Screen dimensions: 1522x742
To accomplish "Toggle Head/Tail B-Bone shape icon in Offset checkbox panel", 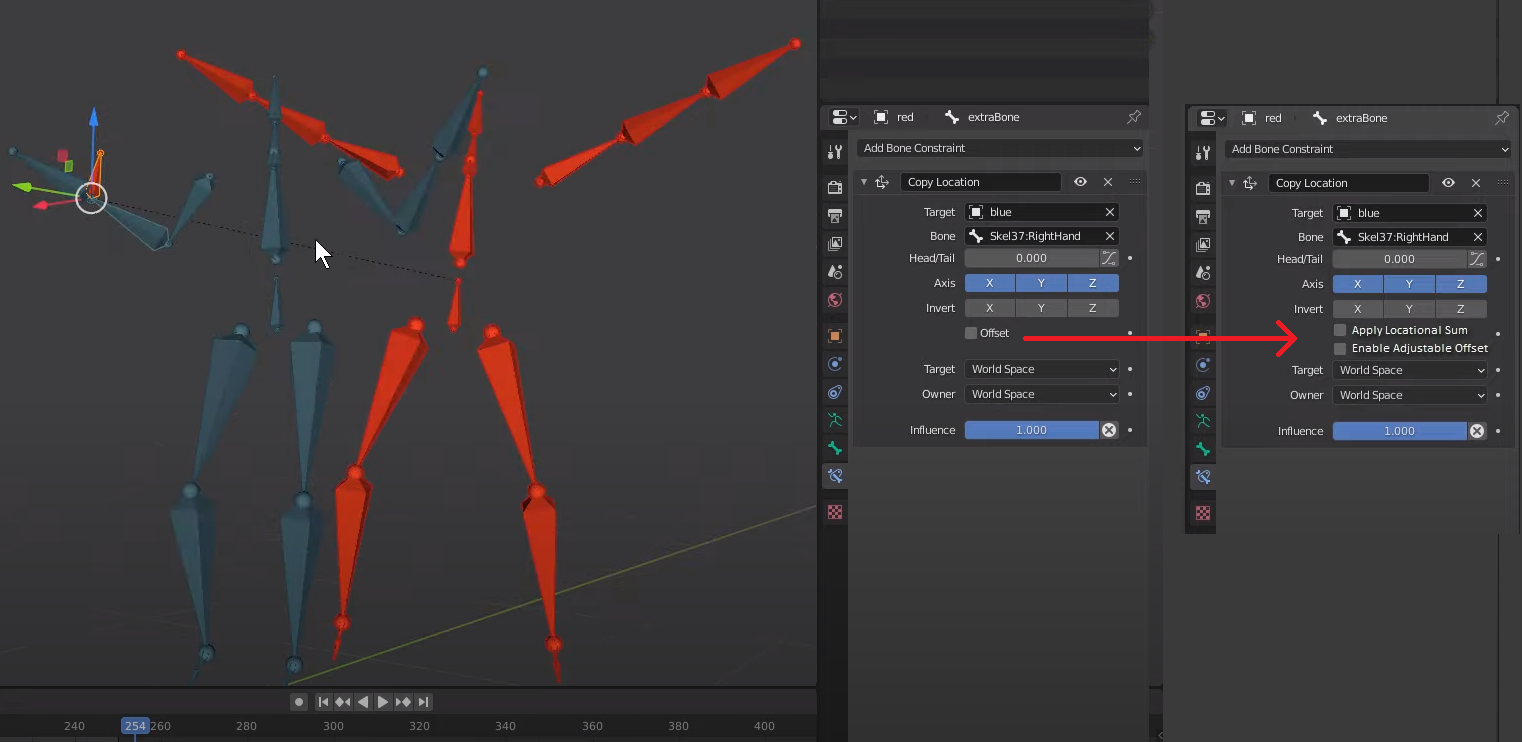I will [1109, 258].
